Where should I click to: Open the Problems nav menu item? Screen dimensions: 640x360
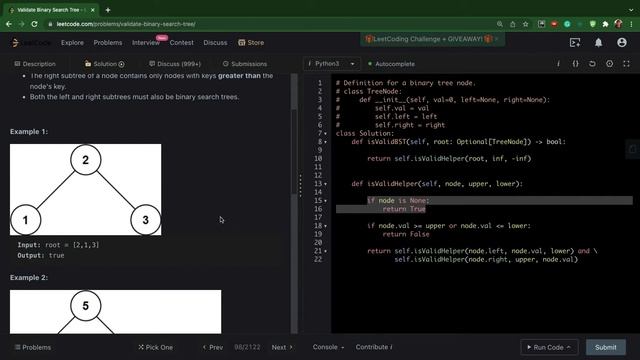[x=108, y=42]
